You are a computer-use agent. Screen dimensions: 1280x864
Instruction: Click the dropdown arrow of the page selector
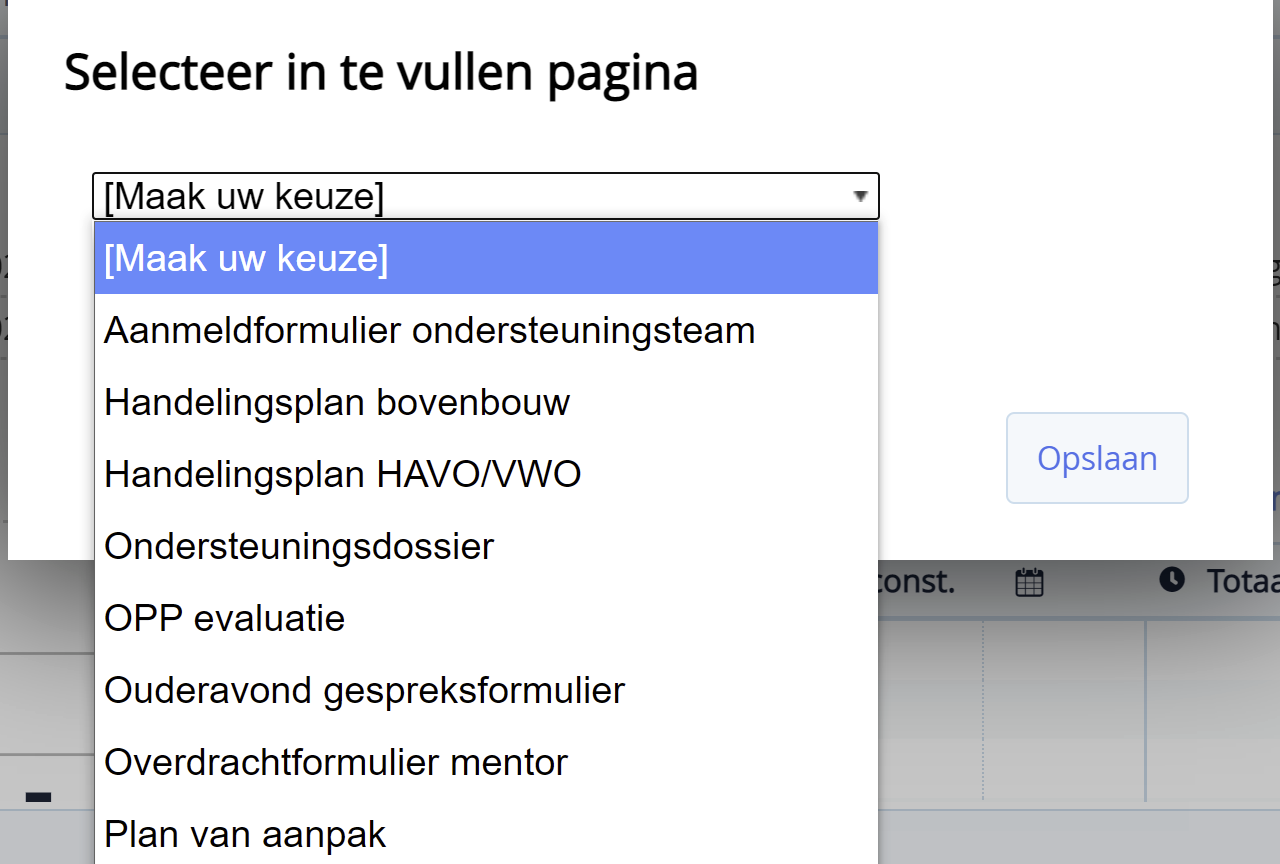coord(860,197)
